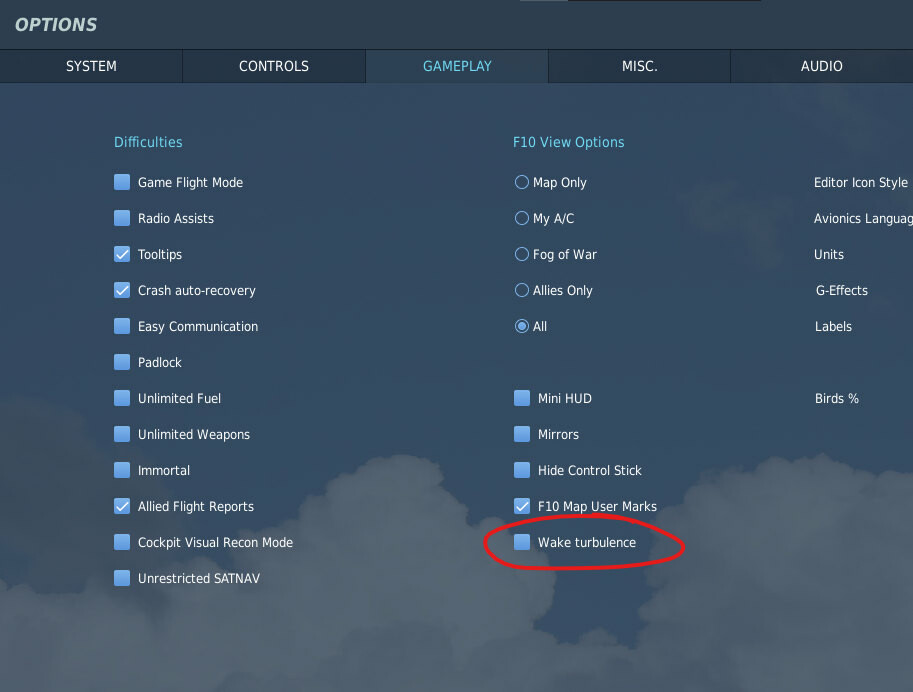This screenshot has width=913, height=692.
Task: Enable Wake turbulence checkbox
Action: (522, 542)
